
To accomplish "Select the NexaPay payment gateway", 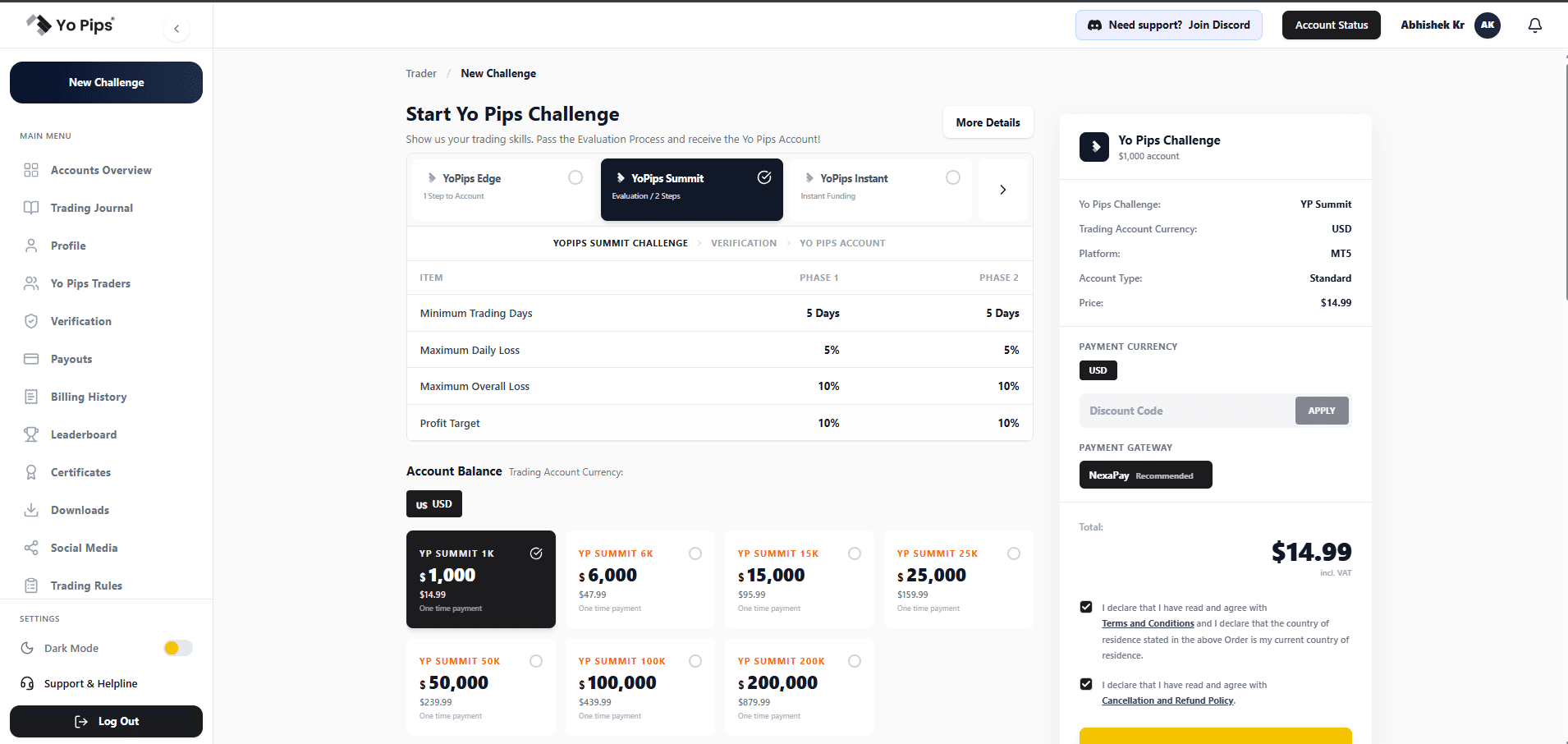I will tap(1145, 475).
